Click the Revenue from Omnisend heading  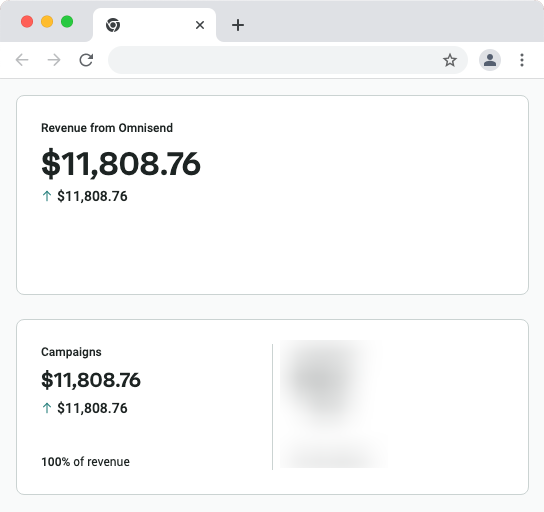(107, 128)
